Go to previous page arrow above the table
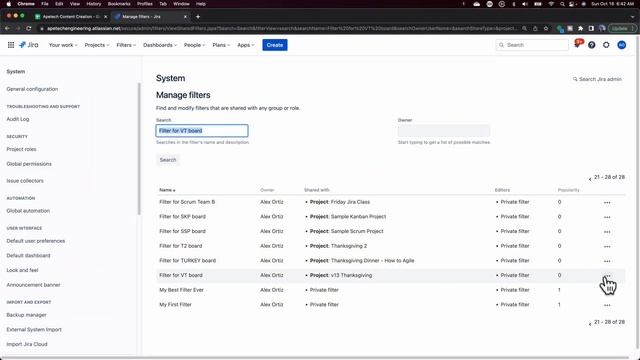 590,179
